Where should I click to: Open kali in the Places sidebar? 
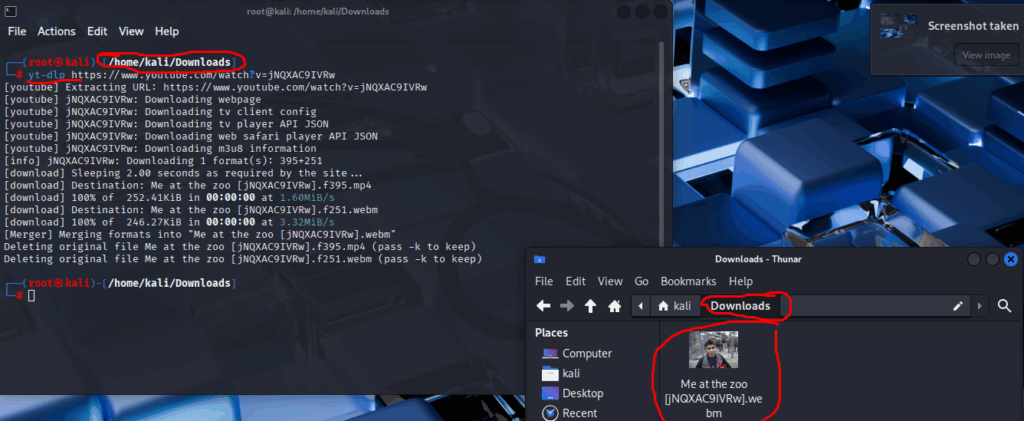pyautogui.click(x=571, y=373)
